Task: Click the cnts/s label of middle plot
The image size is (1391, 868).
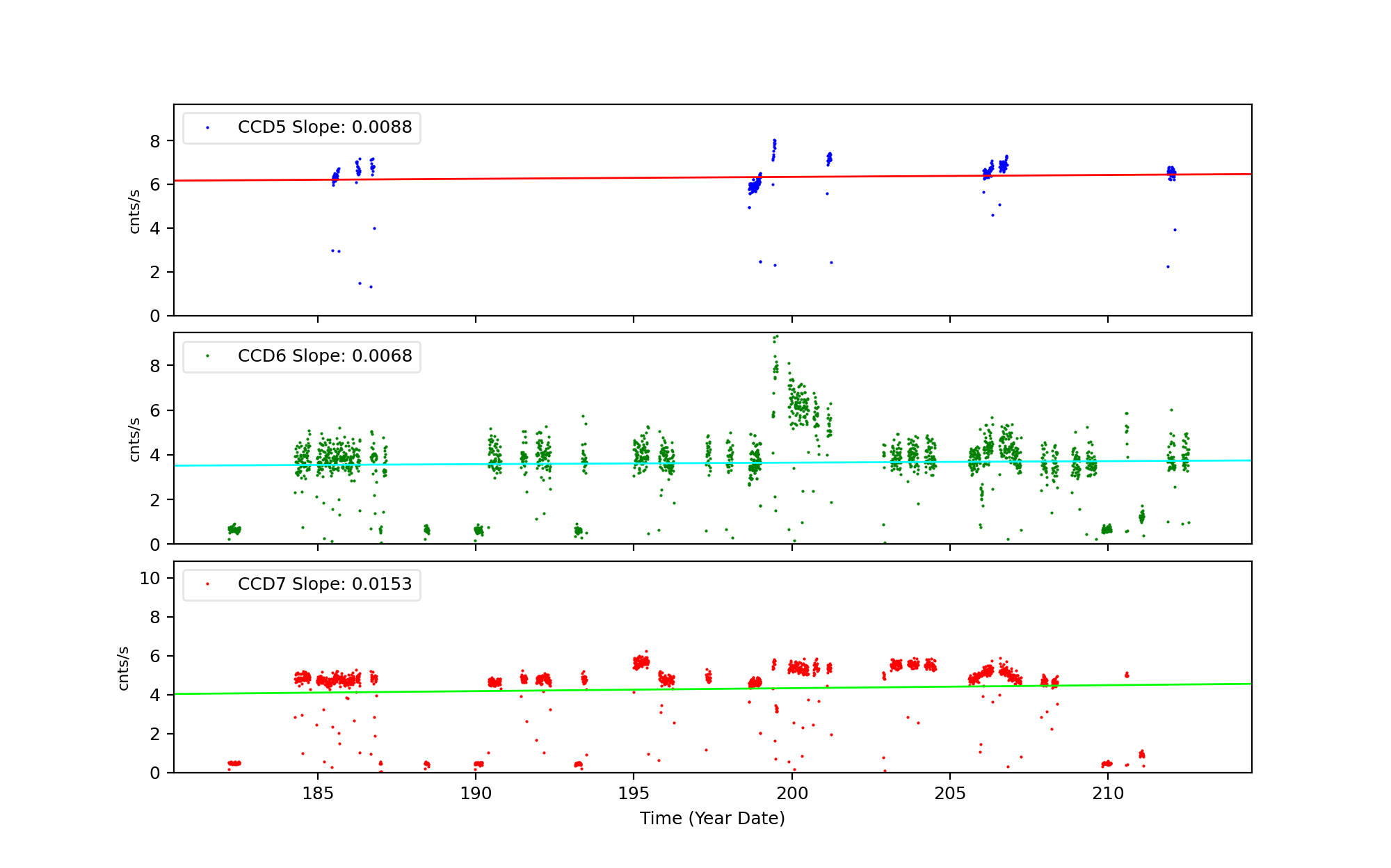Action: tap(134, 440)
